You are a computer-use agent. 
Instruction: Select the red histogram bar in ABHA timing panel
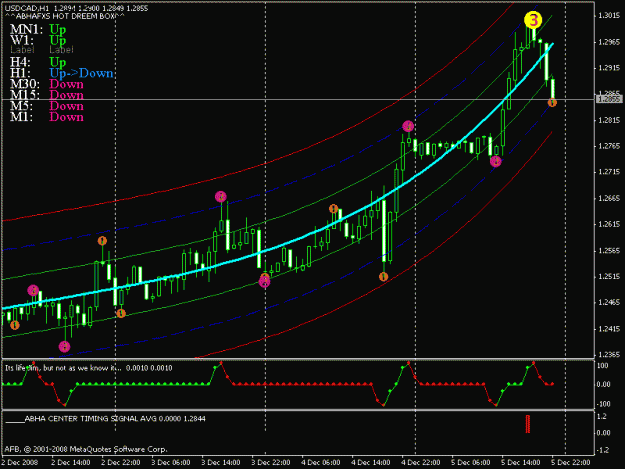528,424
